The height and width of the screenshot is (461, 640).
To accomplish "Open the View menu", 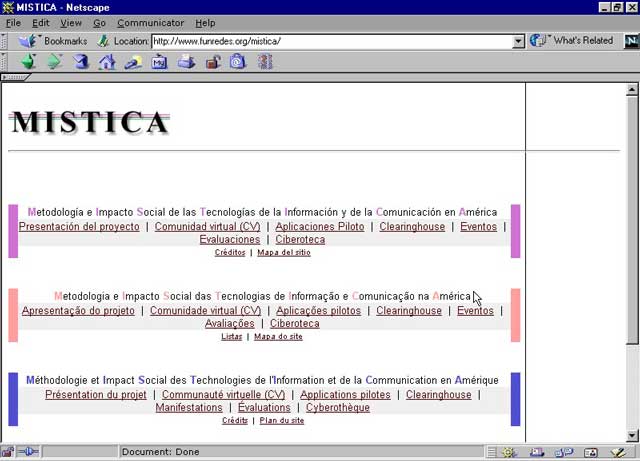I will tap(71, 23).
